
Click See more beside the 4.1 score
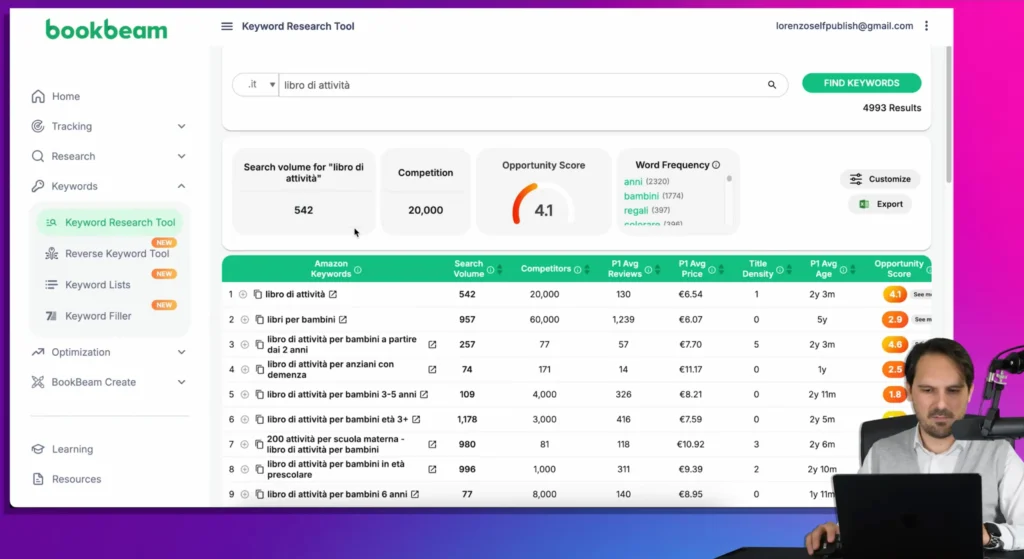click(922, 295)
